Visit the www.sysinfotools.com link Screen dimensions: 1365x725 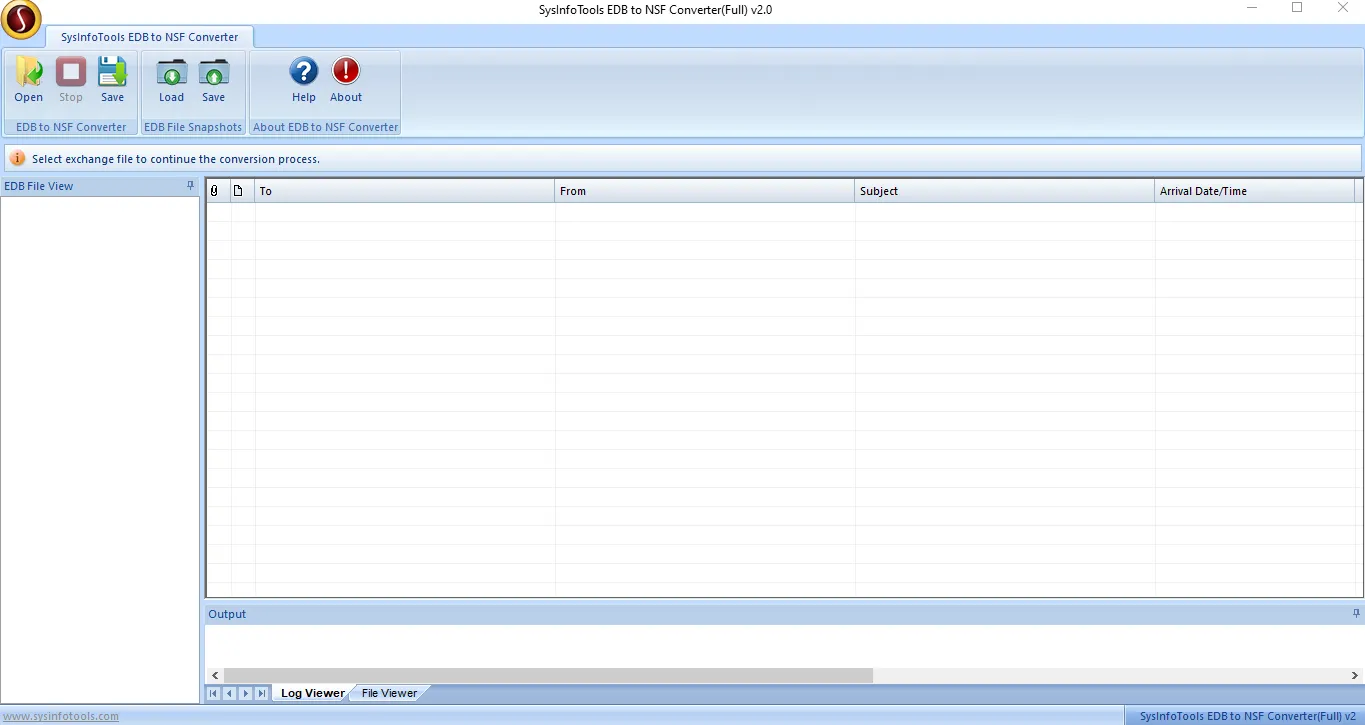point(61,716)
